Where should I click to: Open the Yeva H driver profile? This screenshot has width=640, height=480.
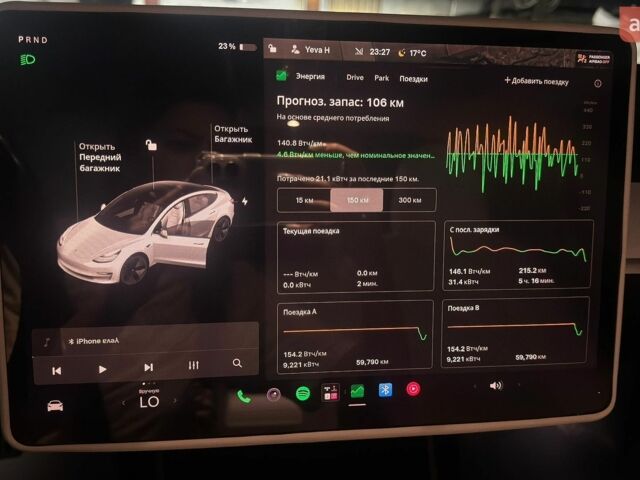311,50
